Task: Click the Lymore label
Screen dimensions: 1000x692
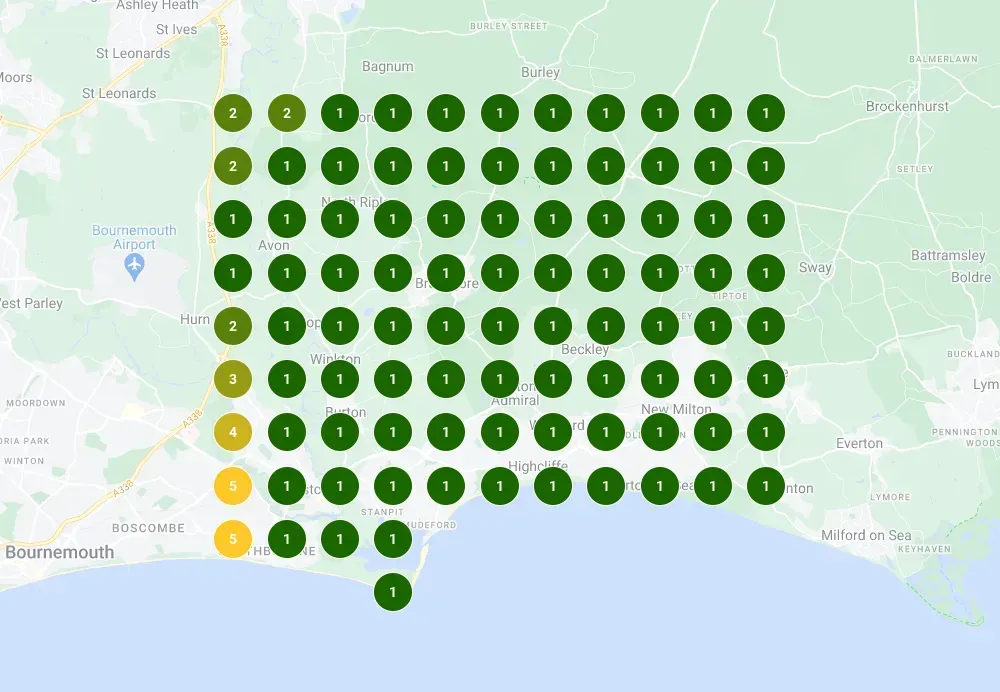Action: tap(890, 497)
